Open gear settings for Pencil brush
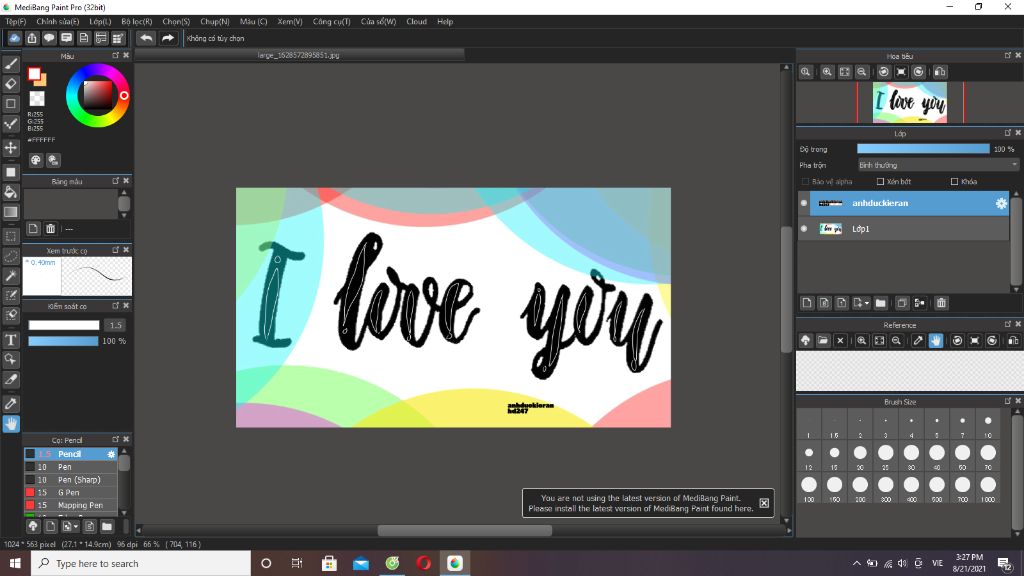 111,454
